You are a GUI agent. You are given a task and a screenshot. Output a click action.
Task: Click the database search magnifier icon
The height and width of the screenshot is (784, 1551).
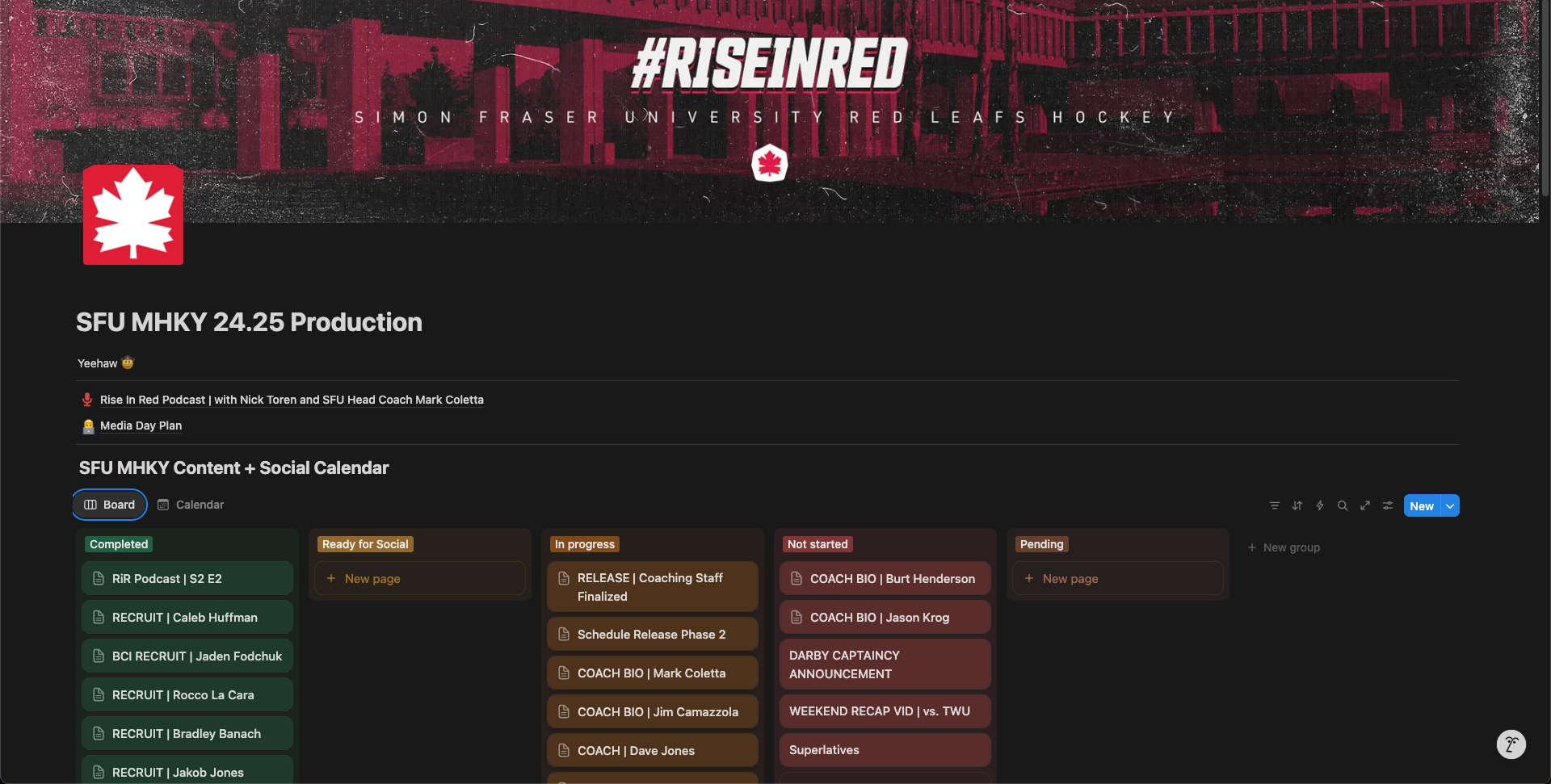click(x=1343, y=505)
